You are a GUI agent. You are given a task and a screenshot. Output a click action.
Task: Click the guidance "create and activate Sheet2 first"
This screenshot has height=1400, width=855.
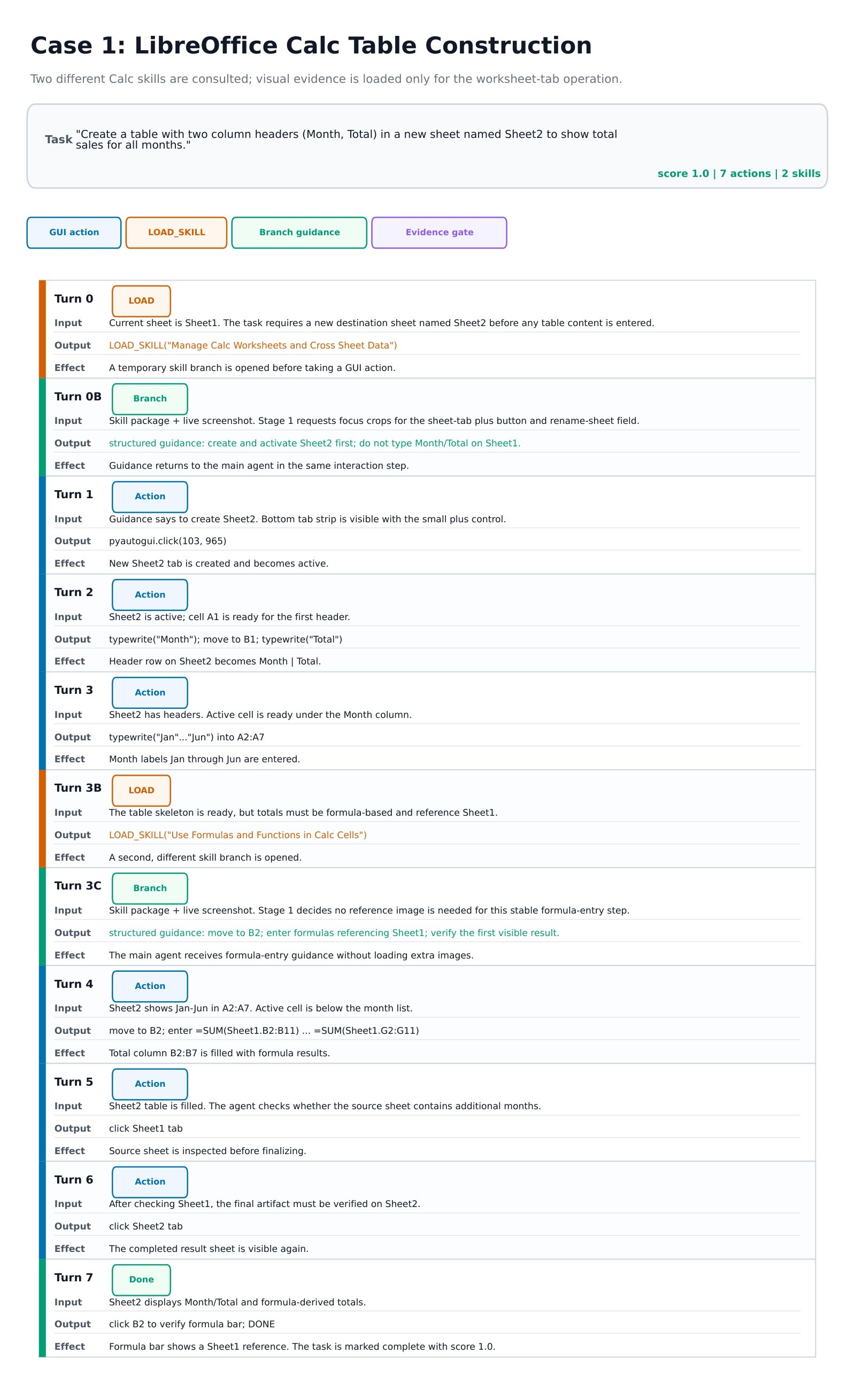point(314,443)
